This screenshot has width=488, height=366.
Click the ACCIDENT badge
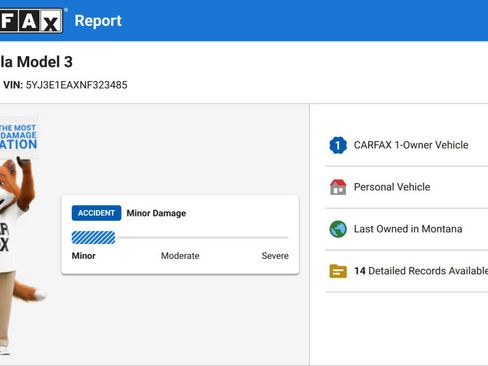click(x=96, y=213)
